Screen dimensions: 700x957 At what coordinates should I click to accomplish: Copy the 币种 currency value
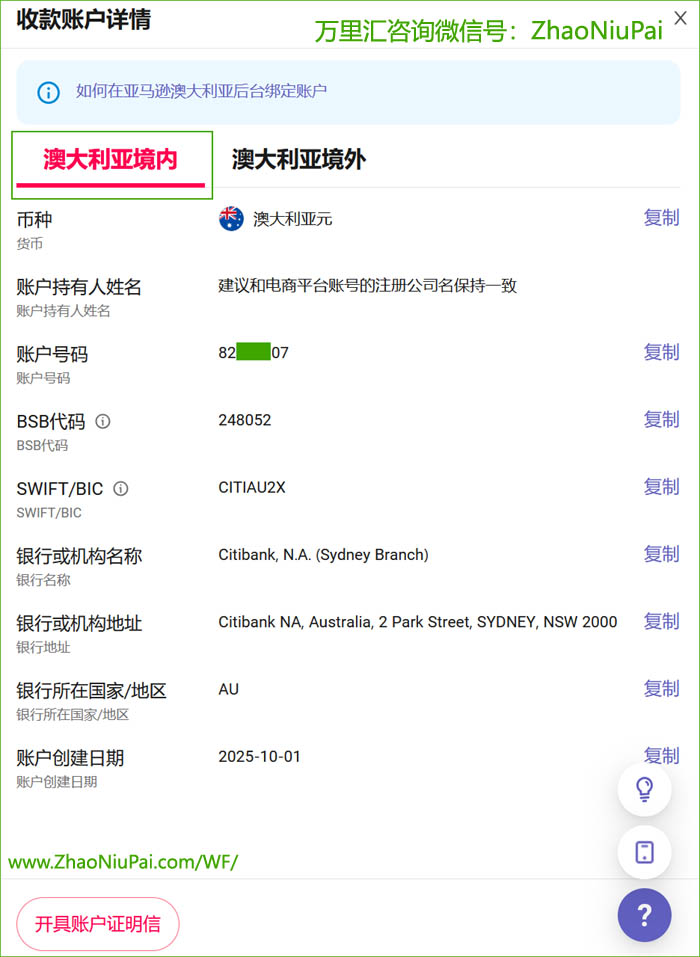click(661, 218)
